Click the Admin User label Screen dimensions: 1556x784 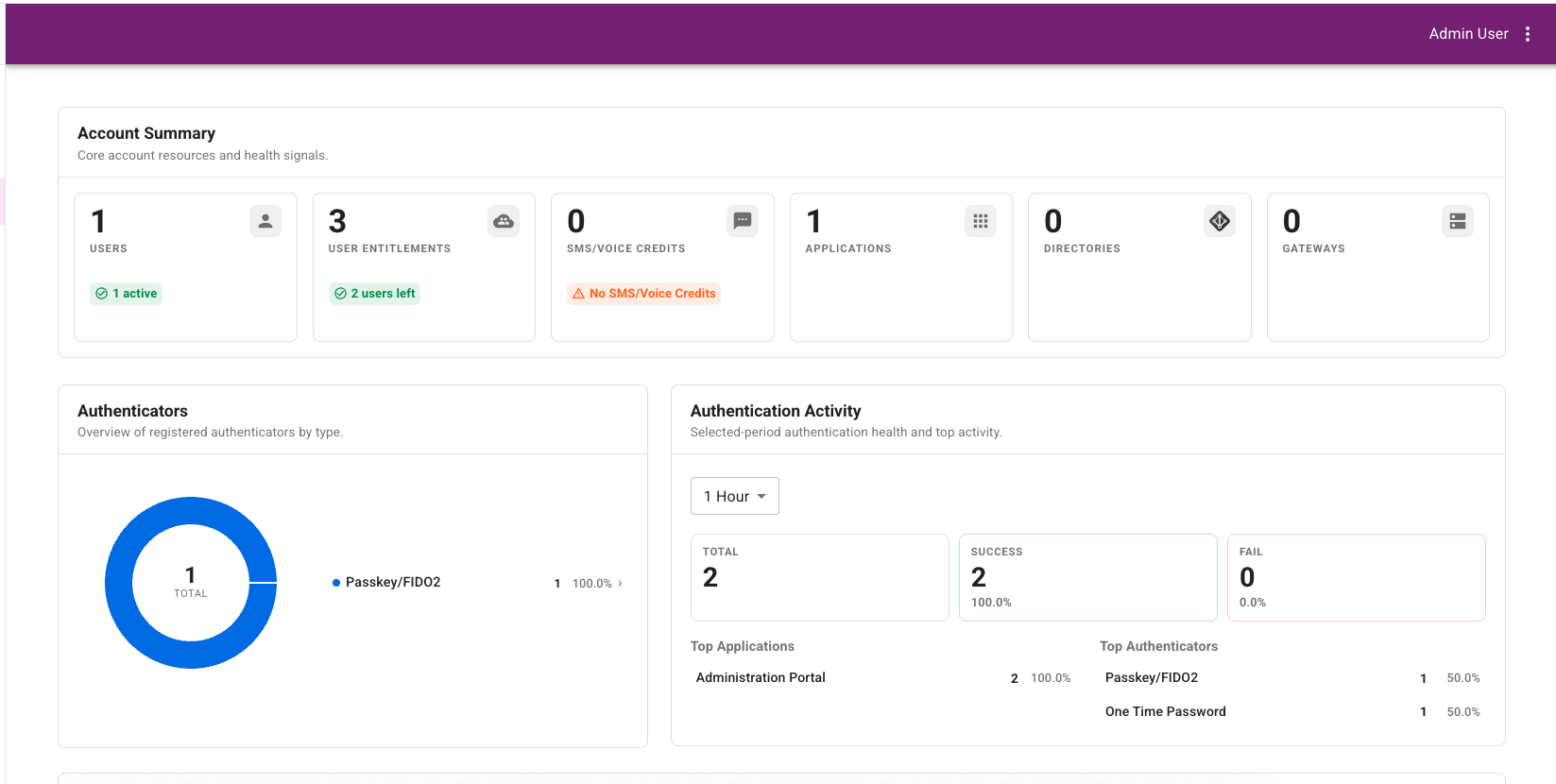(1468, 34)
